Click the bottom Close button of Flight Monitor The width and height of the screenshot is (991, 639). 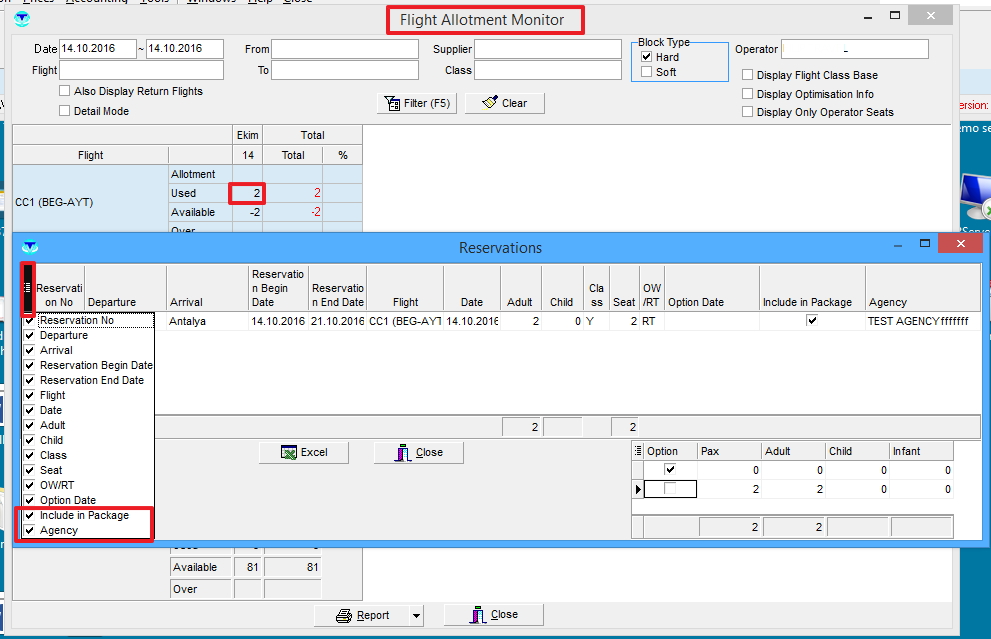[x=494, y=615]
